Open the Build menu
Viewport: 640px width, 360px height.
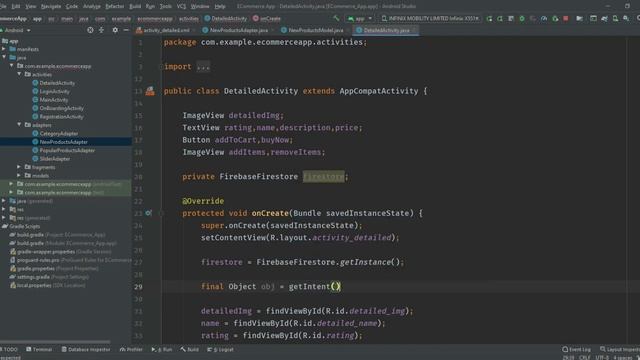[x=135, y=6]
